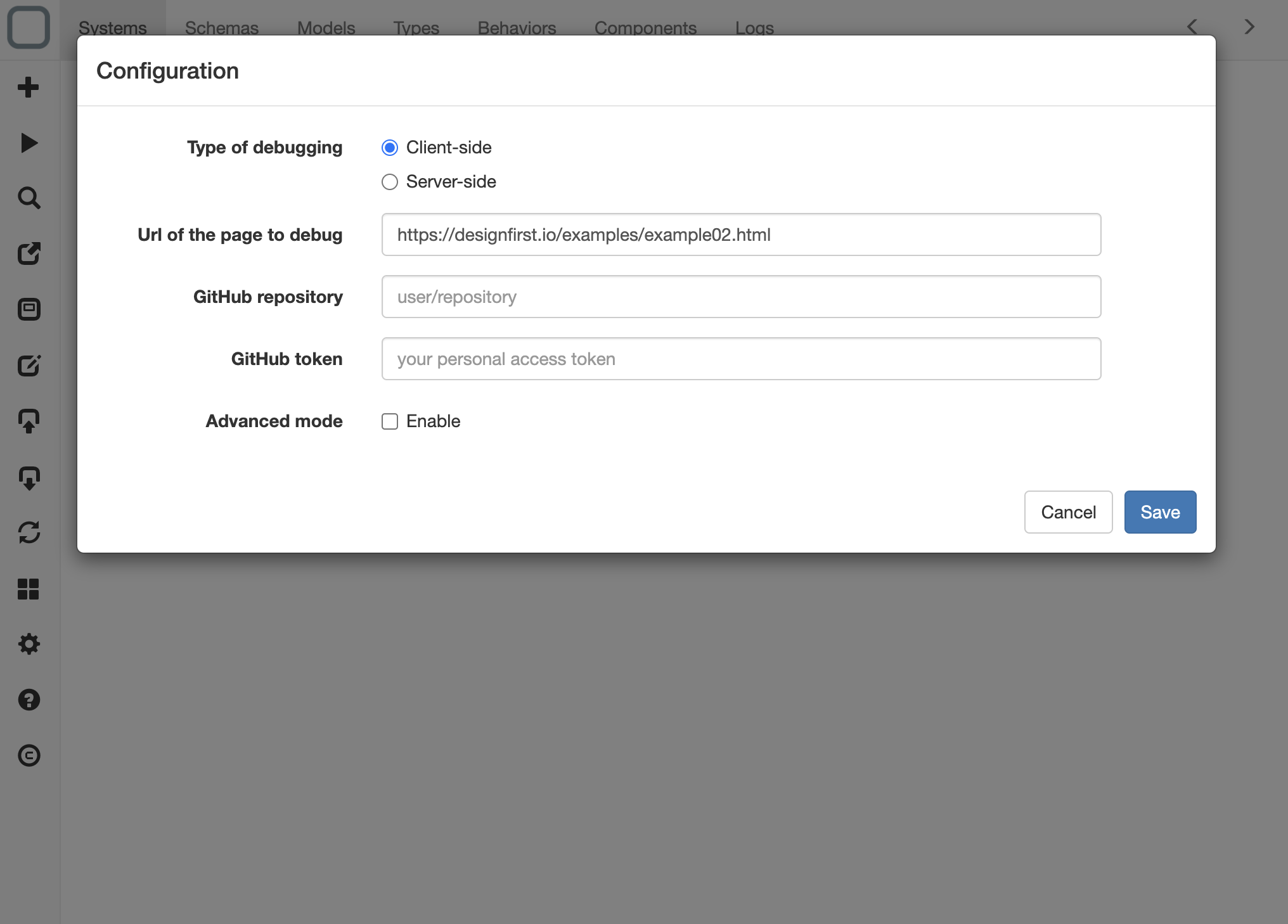The image size is (1288, 924).
Task: Click the four-squares grid icon
Action: tap(29, 589)
